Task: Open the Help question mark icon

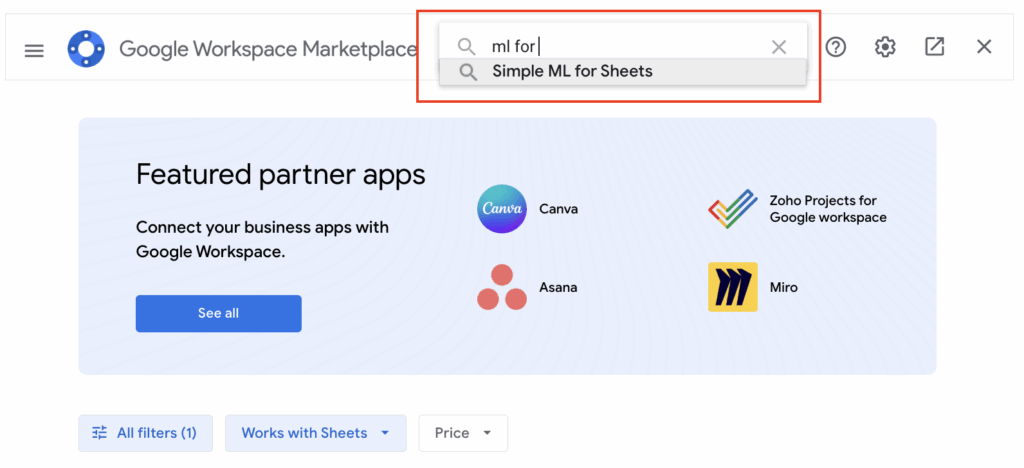Action: click(x=836, y=47)
